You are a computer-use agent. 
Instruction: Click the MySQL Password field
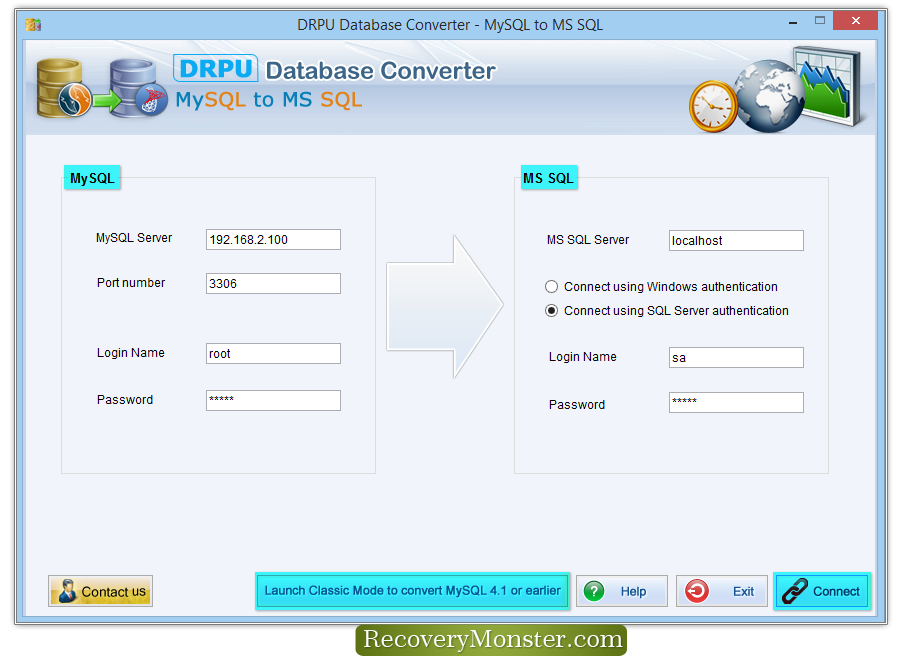(273, 400)
